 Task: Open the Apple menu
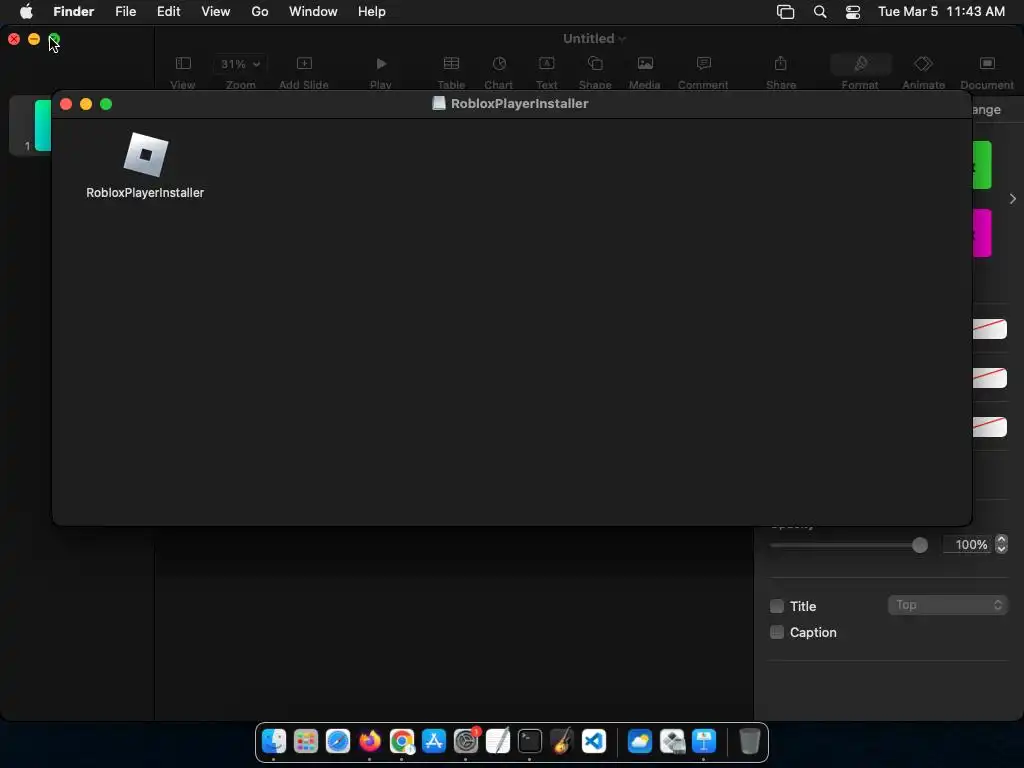(26, 12)
